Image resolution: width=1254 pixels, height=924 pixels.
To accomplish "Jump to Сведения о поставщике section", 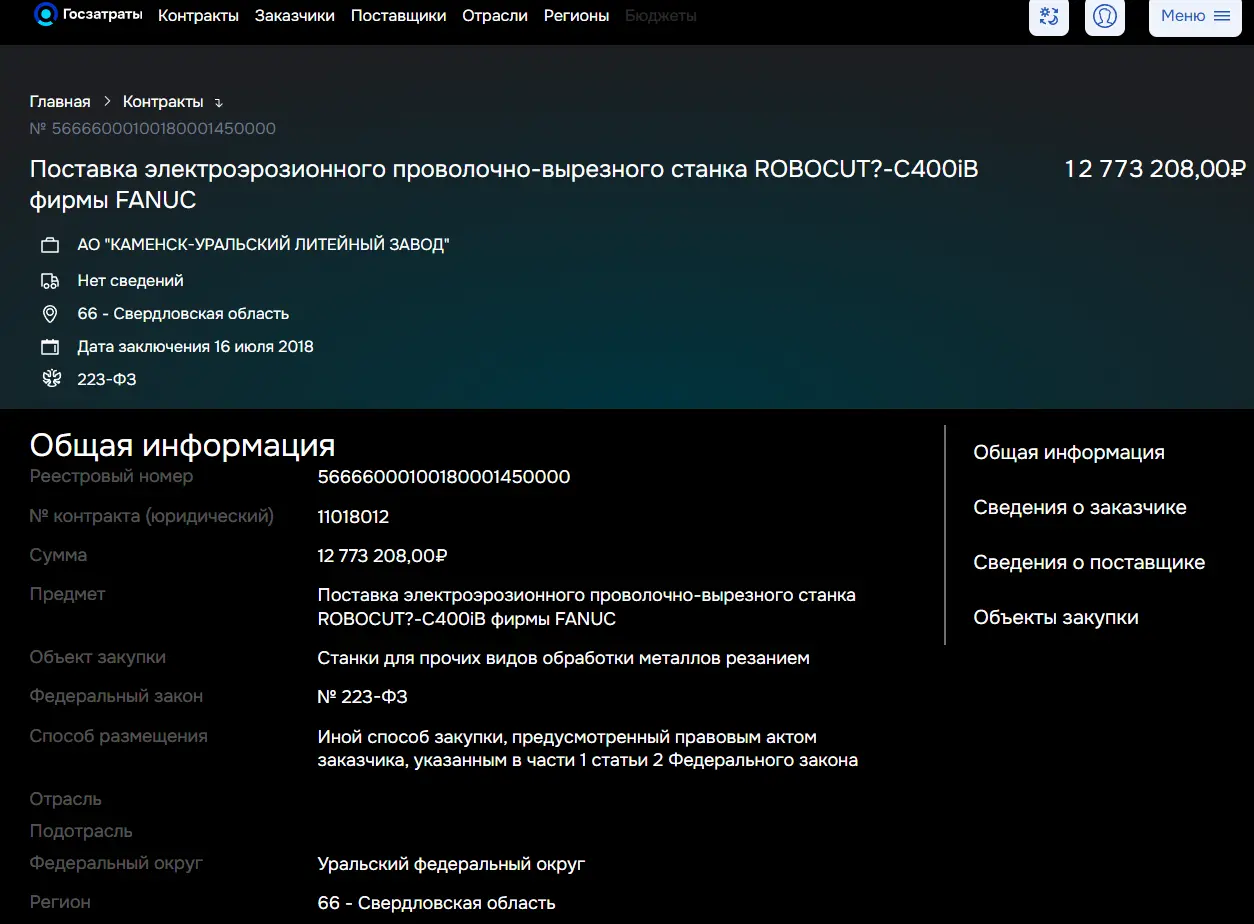I will [1089, 563].
